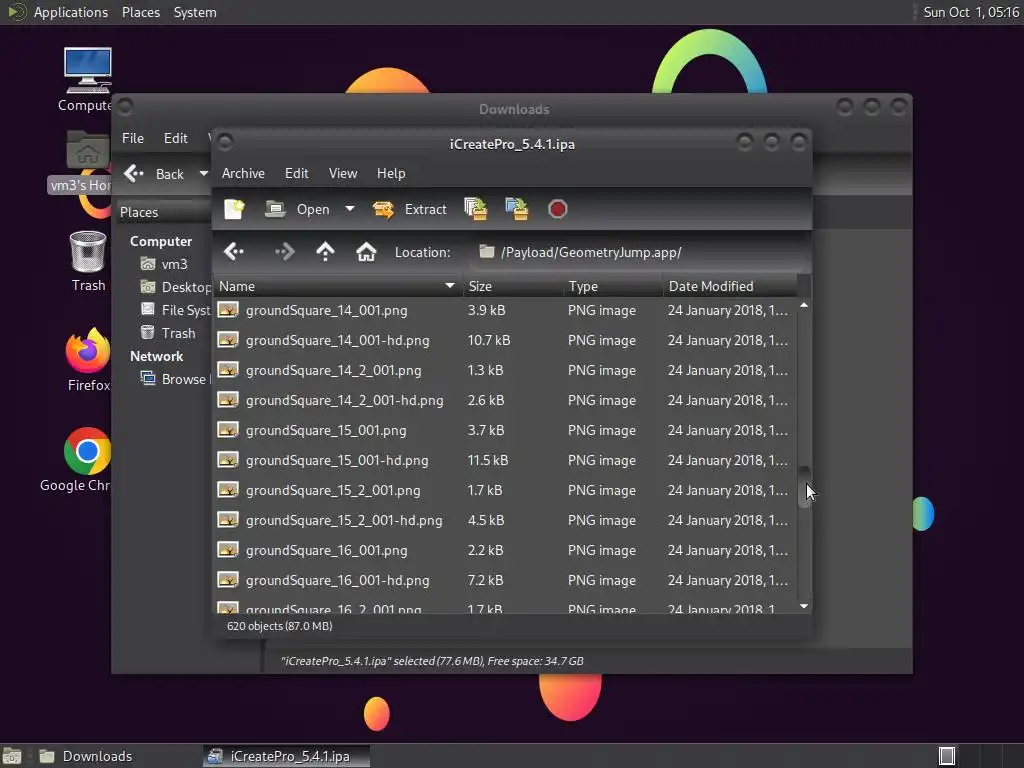
Task: Click image icon of groundSquare_15_2_001-hd.png row
Action: click(x=228, y=520)
